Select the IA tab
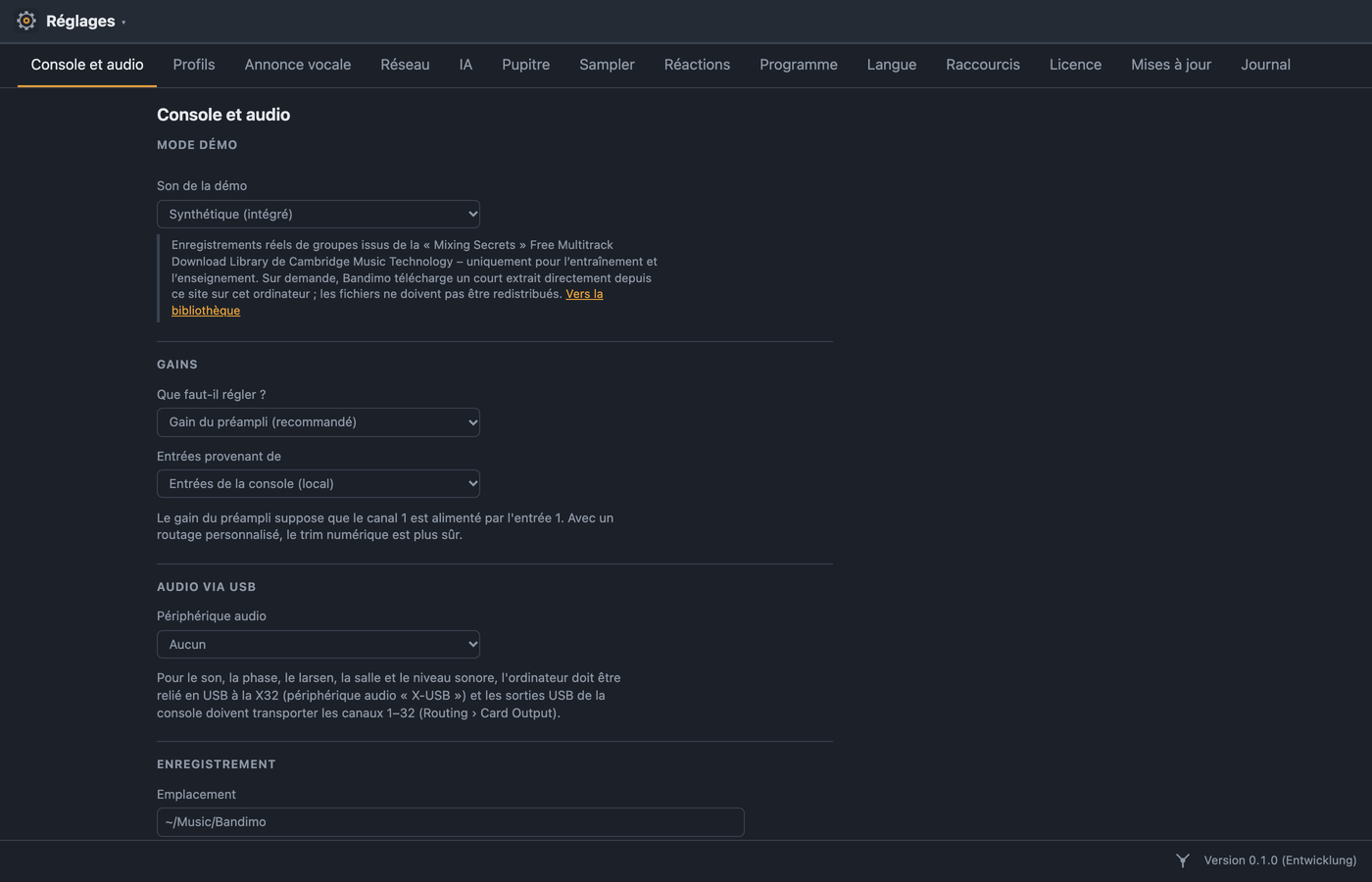The width and height of the screenshot is (1372, 882). tap(465, 65)
